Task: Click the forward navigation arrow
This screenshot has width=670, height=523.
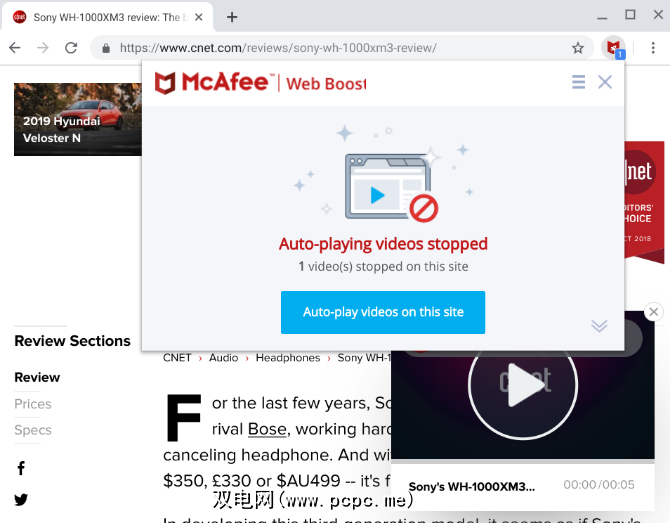Action: click(x=43, y=47)
